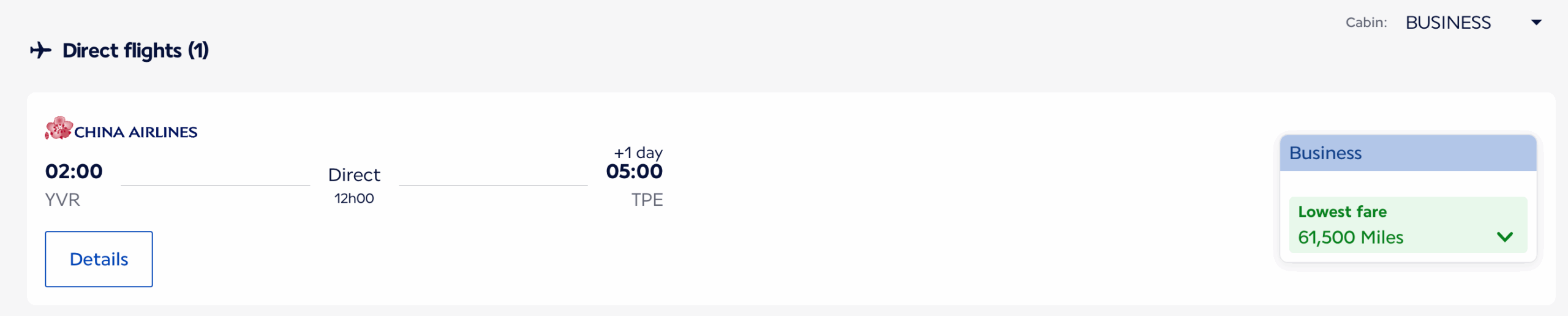Click the TPE arrival airport code

click(647, 200)
